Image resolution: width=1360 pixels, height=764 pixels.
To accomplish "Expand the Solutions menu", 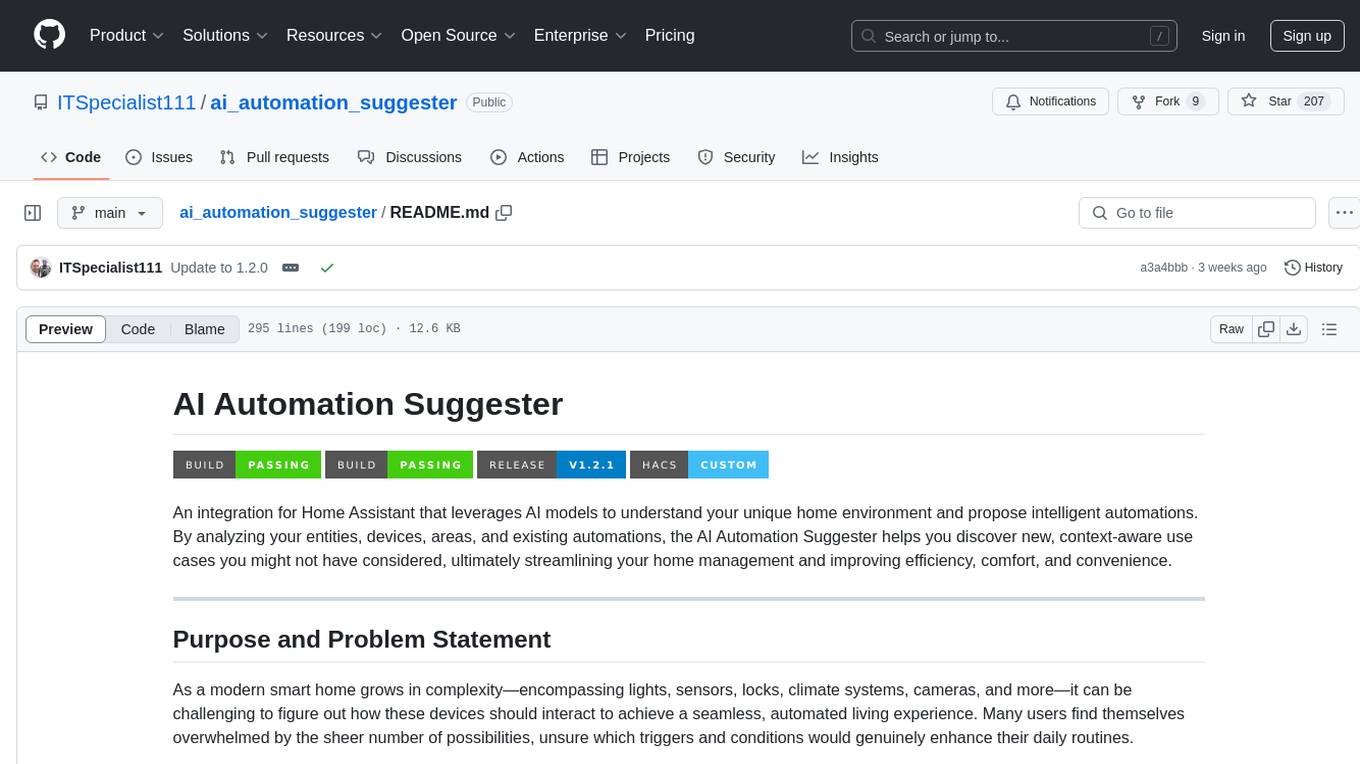I will 225,35.
